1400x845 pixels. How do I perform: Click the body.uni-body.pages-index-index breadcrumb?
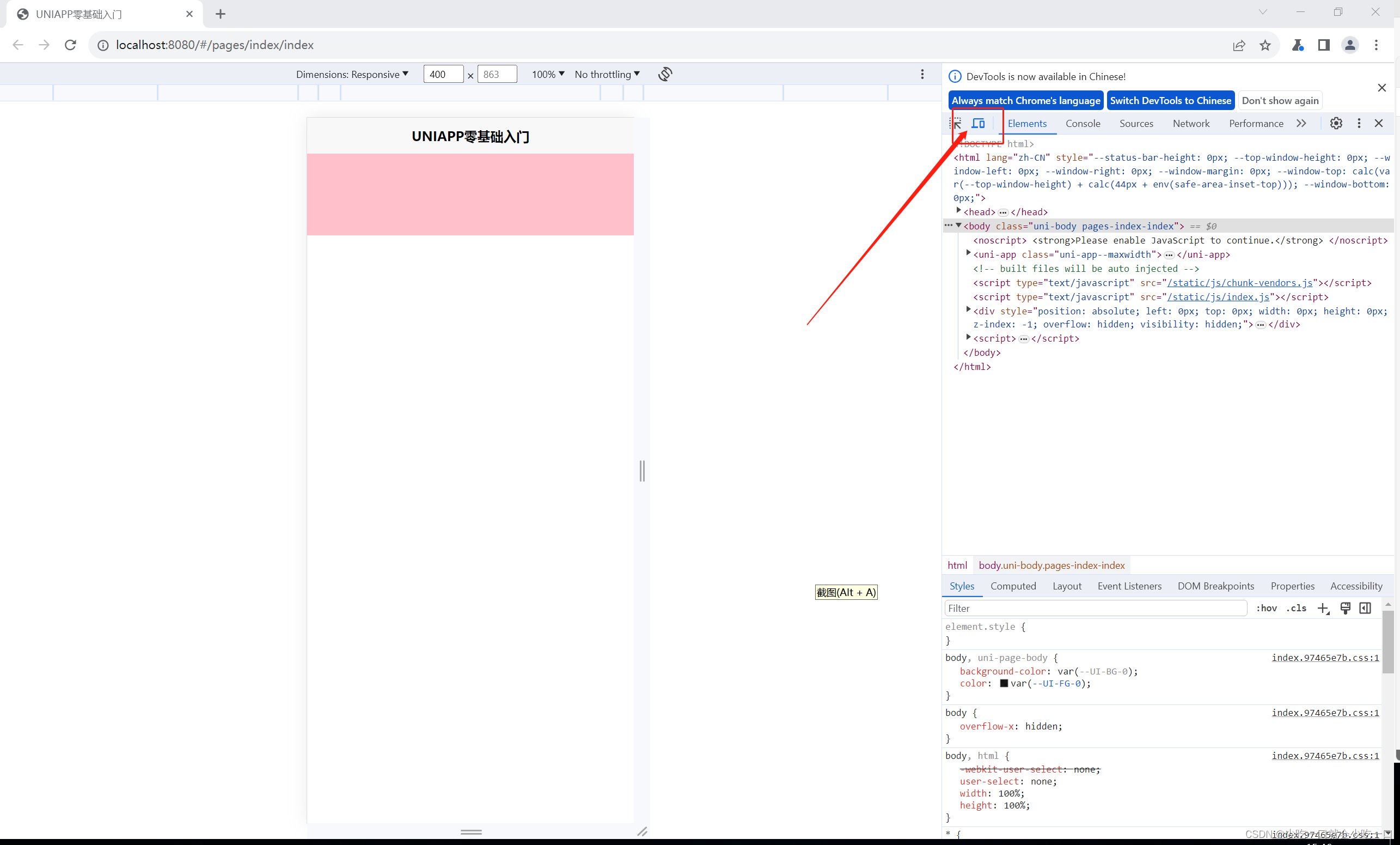tap(1051, 565)
